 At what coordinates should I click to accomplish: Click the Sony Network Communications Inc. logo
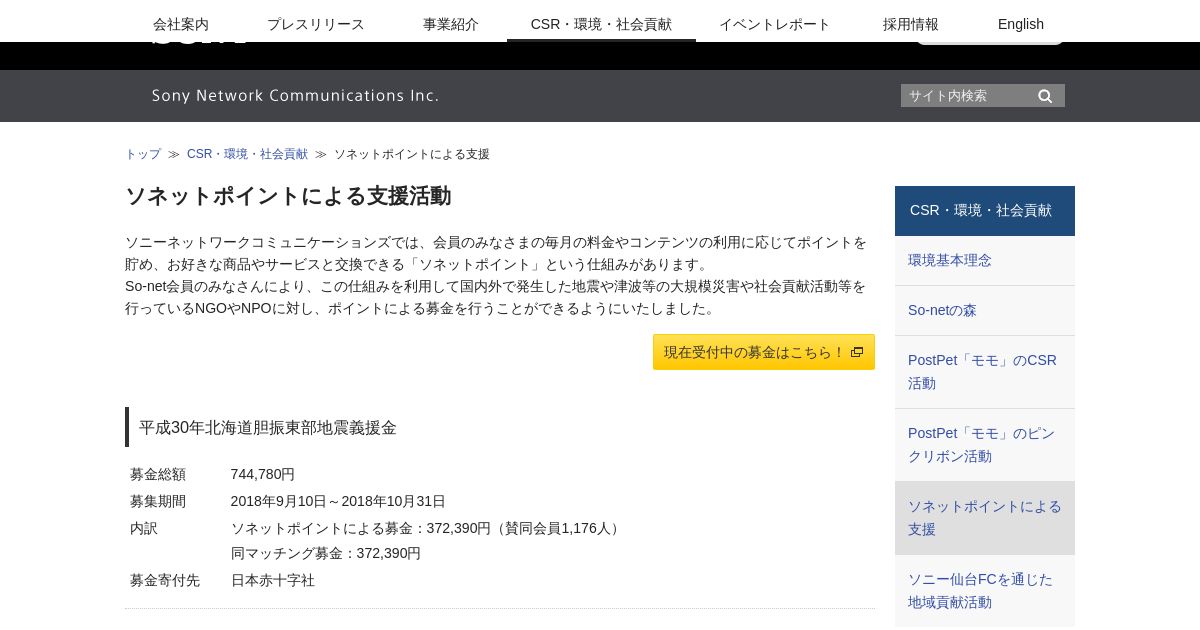(296, 96)
